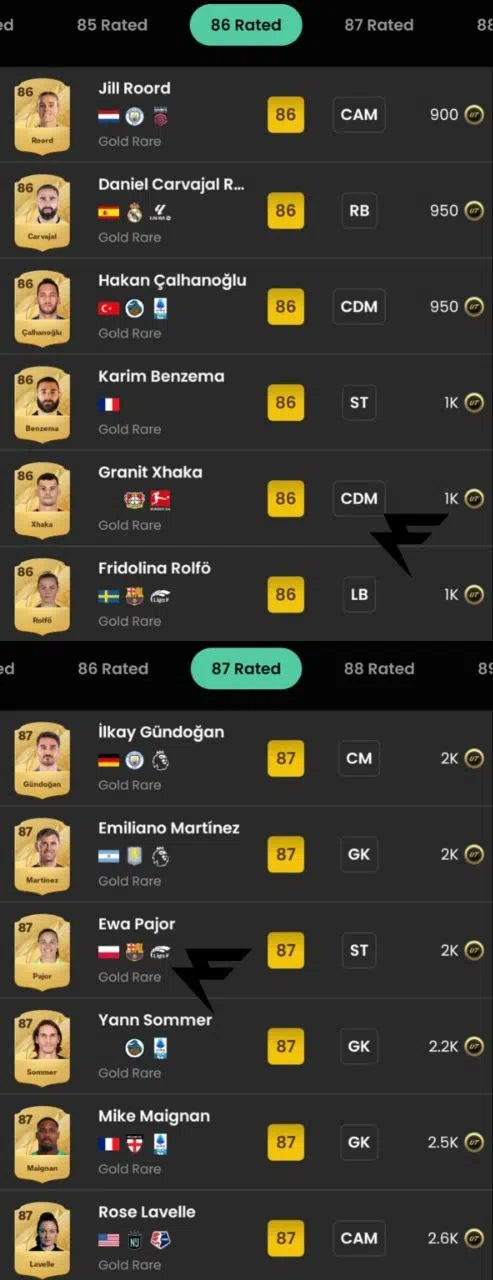Open Jill Roord's player card thumbnail

[x=42, y=114]
